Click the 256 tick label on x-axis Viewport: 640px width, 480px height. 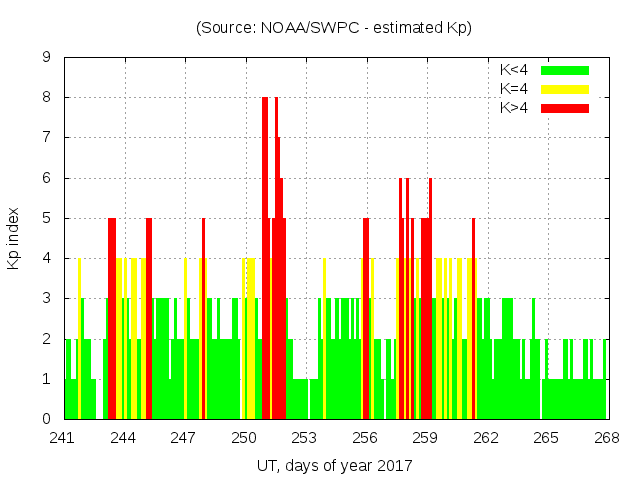tap(365, 438)
